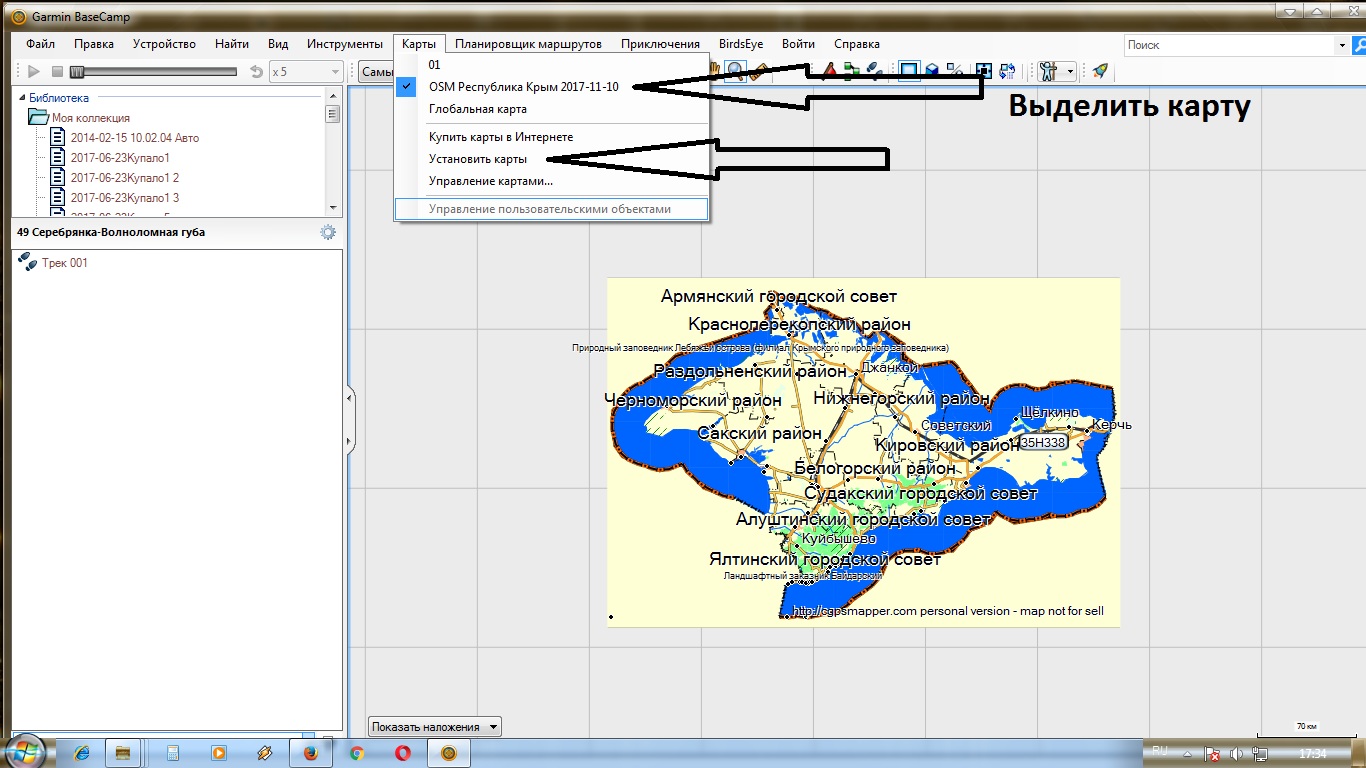Choose Купить карты в Интернете
This screenshot has width=1366, height=768.
click(501, 137)
